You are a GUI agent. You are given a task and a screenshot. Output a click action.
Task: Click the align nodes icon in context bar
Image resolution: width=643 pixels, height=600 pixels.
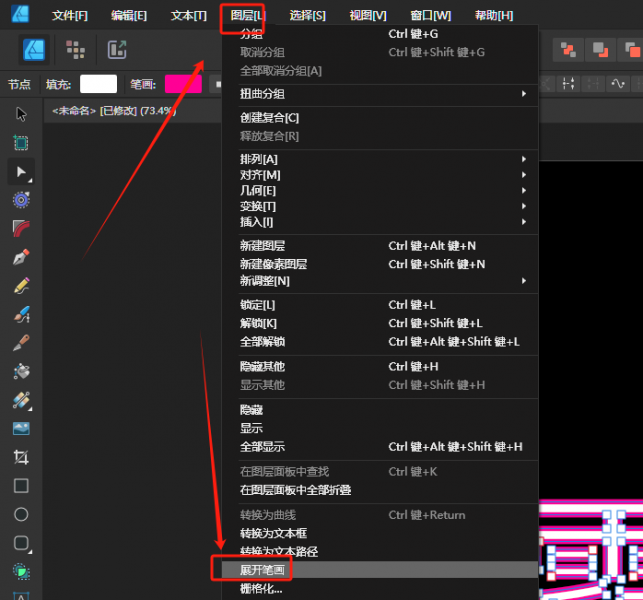pos(568,84)
